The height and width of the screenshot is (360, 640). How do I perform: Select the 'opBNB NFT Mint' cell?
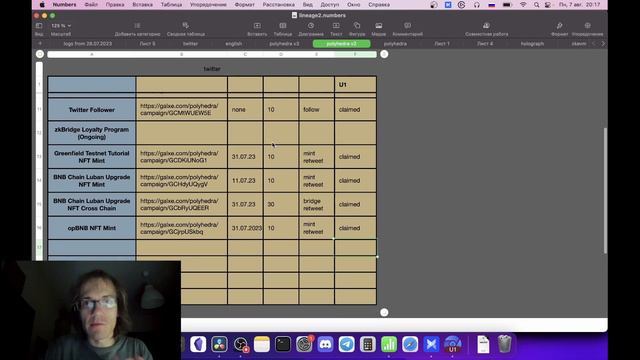click(92, 228)
